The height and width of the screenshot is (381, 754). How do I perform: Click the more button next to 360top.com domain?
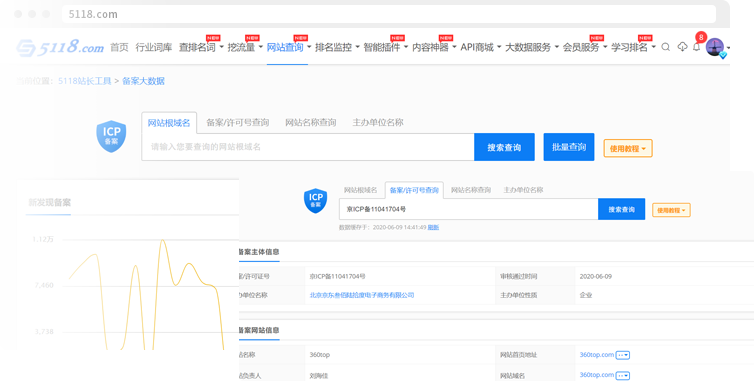623,375
